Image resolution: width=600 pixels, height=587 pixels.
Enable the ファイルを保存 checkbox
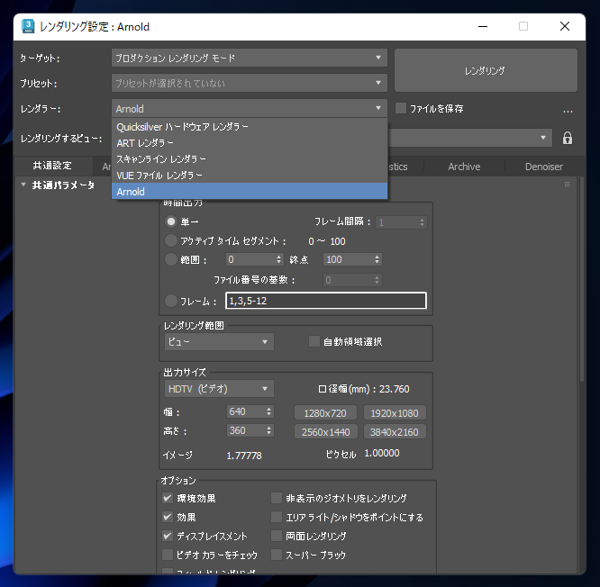[x=401, y=108]
